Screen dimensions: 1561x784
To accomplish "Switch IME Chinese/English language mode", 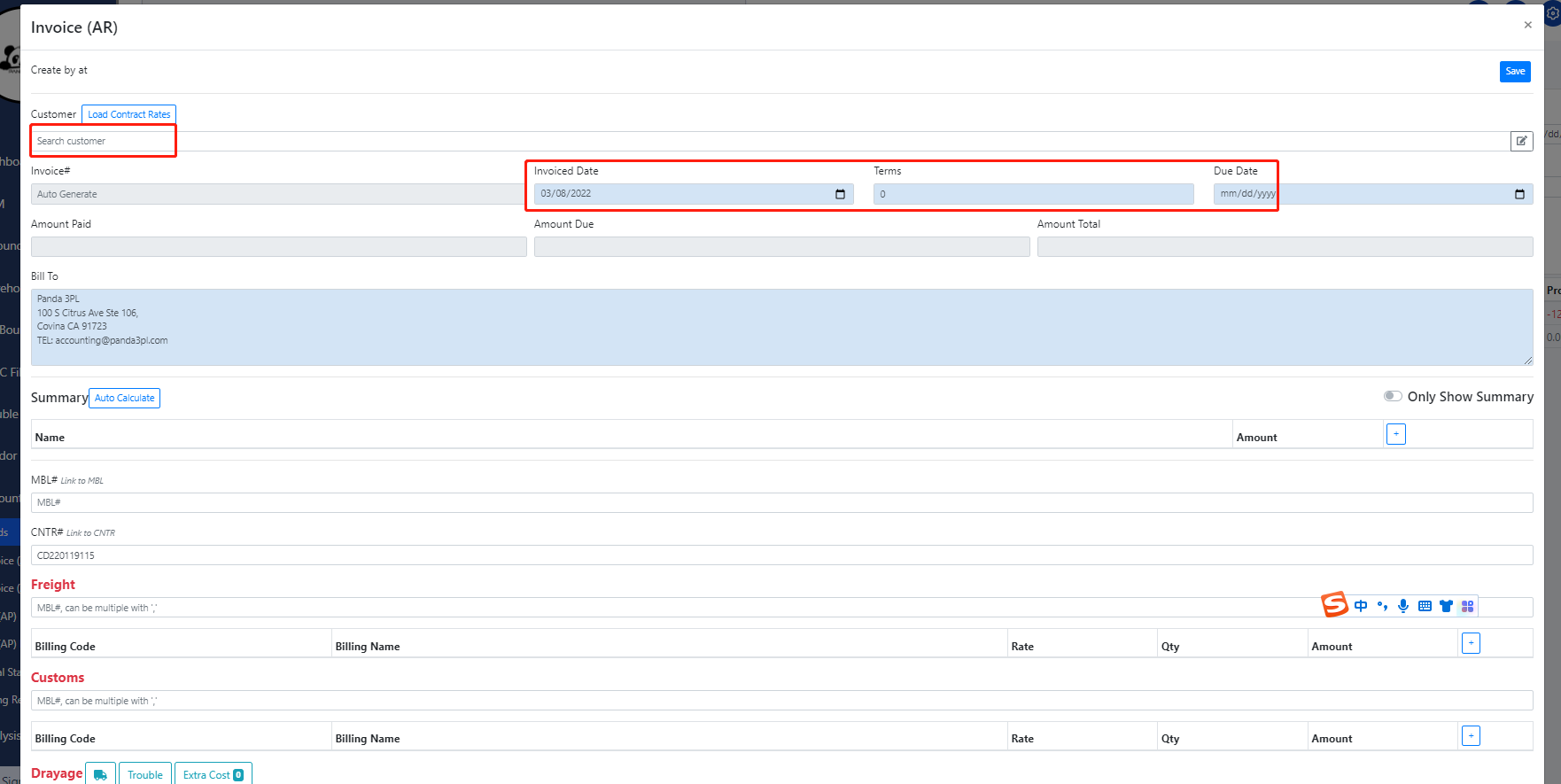I will pyautogui.click(x=1361, y=606).
